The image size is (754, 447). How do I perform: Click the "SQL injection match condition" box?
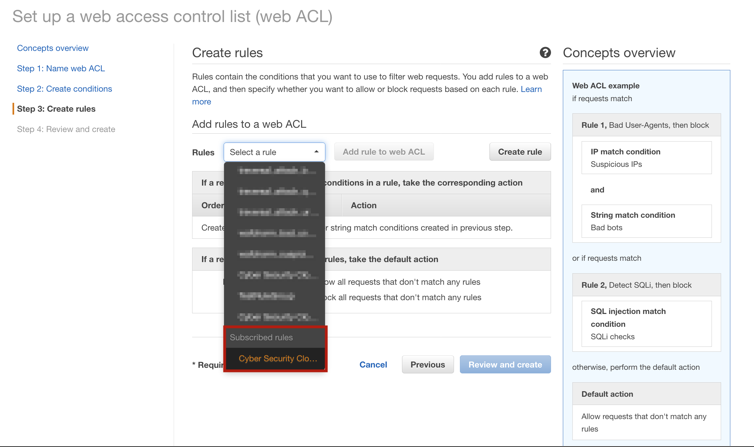[x=646, y=324]
